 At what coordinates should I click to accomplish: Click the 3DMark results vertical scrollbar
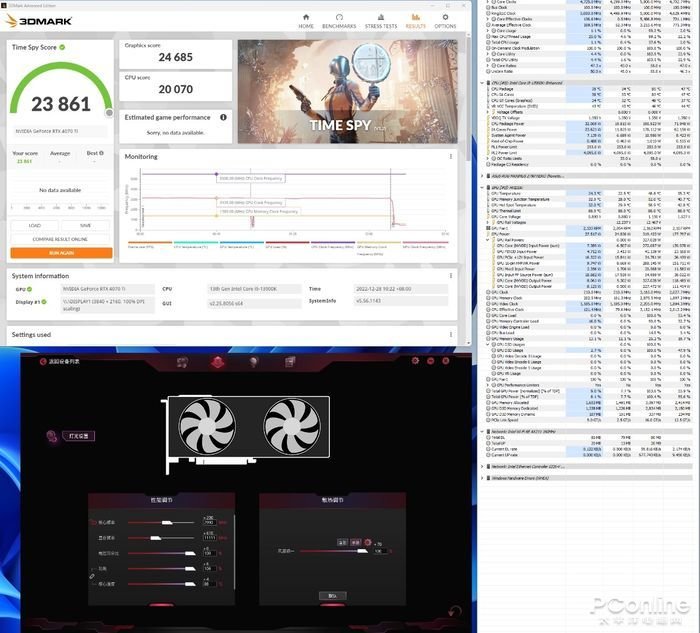(x=468, y=98)
